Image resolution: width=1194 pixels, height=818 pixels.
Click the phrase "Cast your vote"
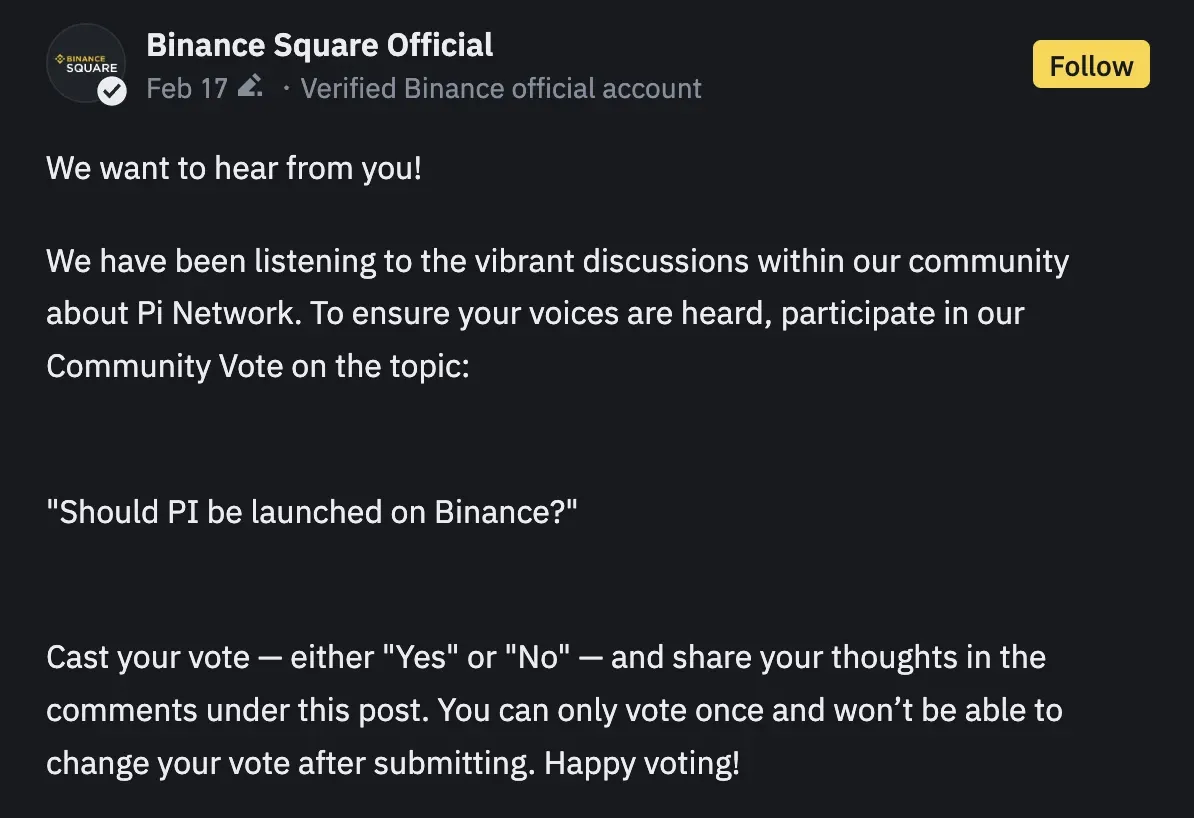pyautogui.click(x=148, y=658)
